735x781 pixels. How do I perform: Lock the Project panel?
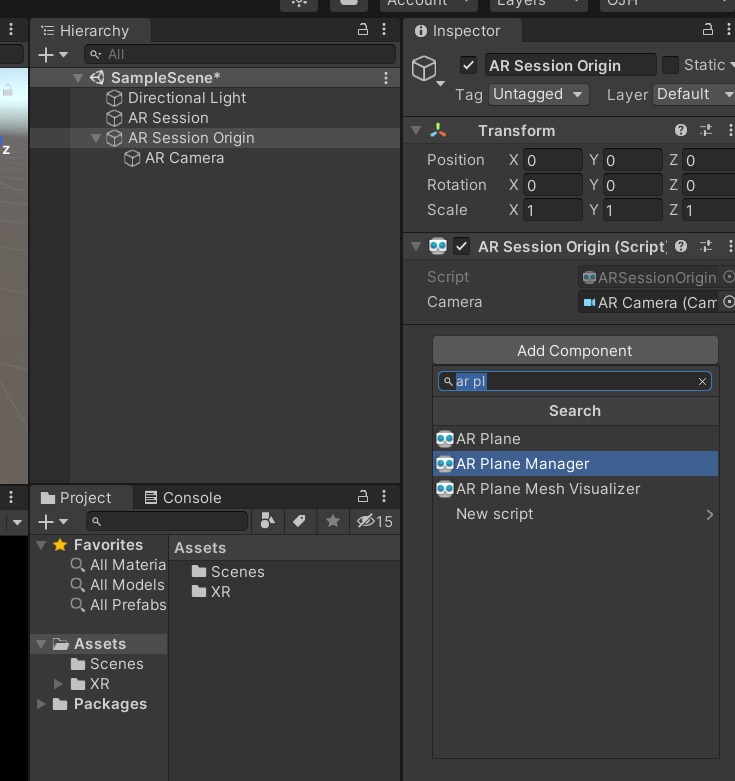[x=363, y=497]
